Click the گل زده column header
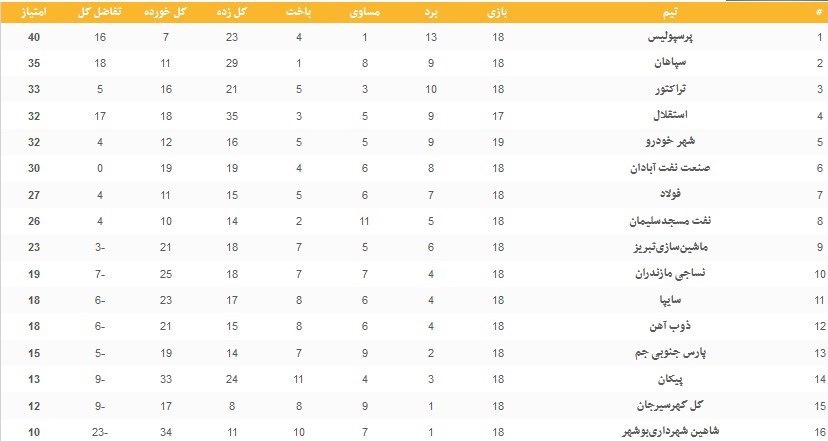Image resolution: width=828 pixels, height=441 pixels. click(233, 13)
